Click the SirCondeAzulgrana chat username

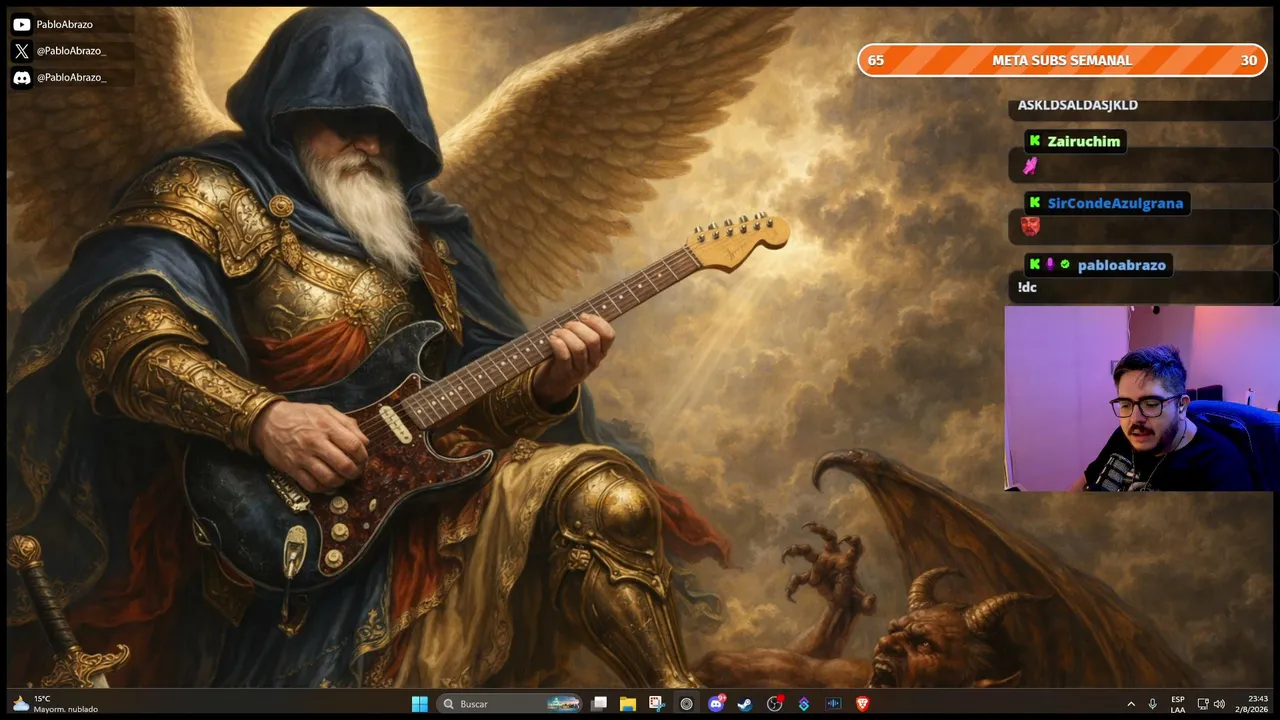tap(1115, 203)
